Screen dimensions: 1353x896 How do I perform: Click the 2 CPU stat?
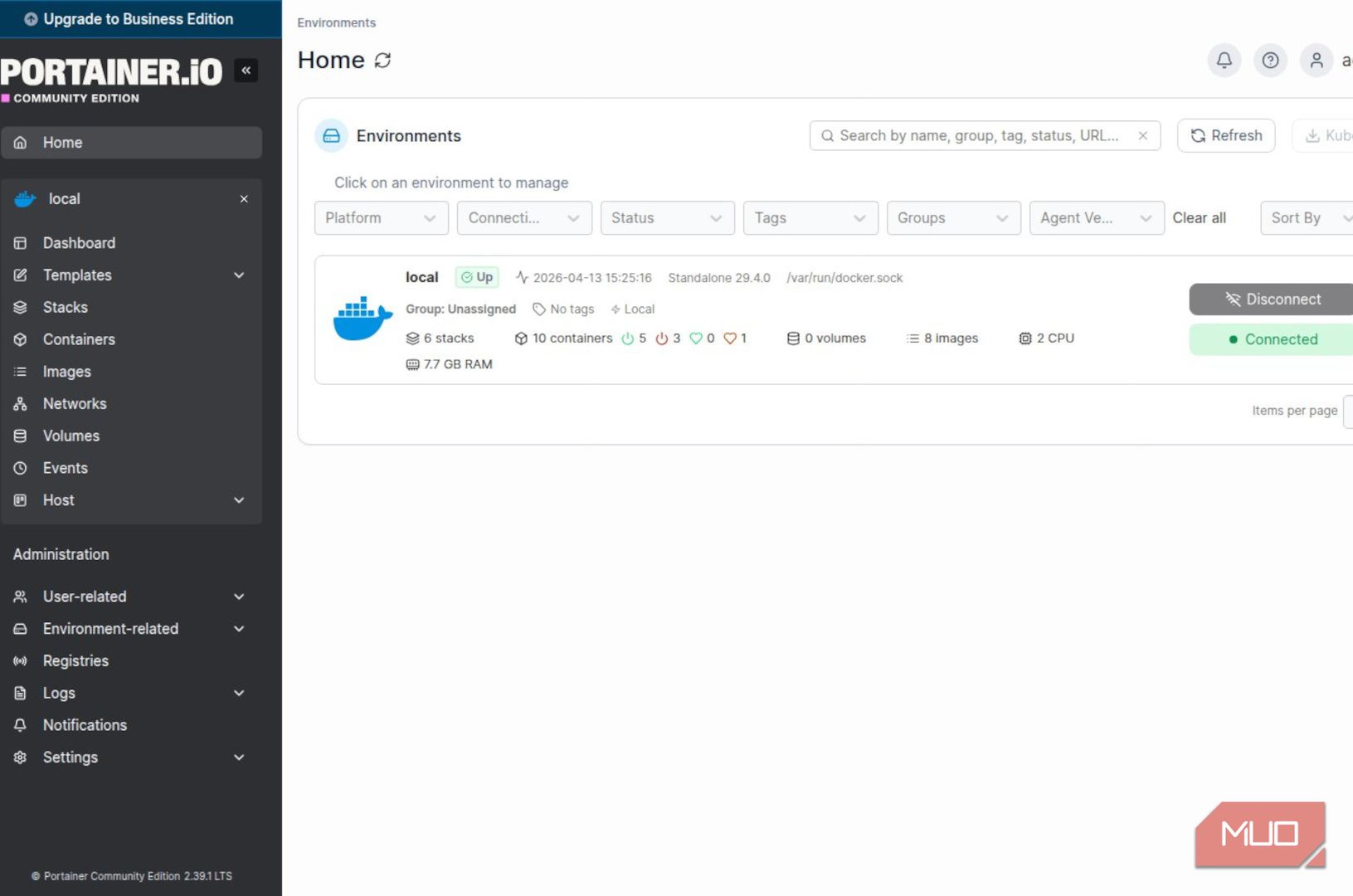point(1046,338)
